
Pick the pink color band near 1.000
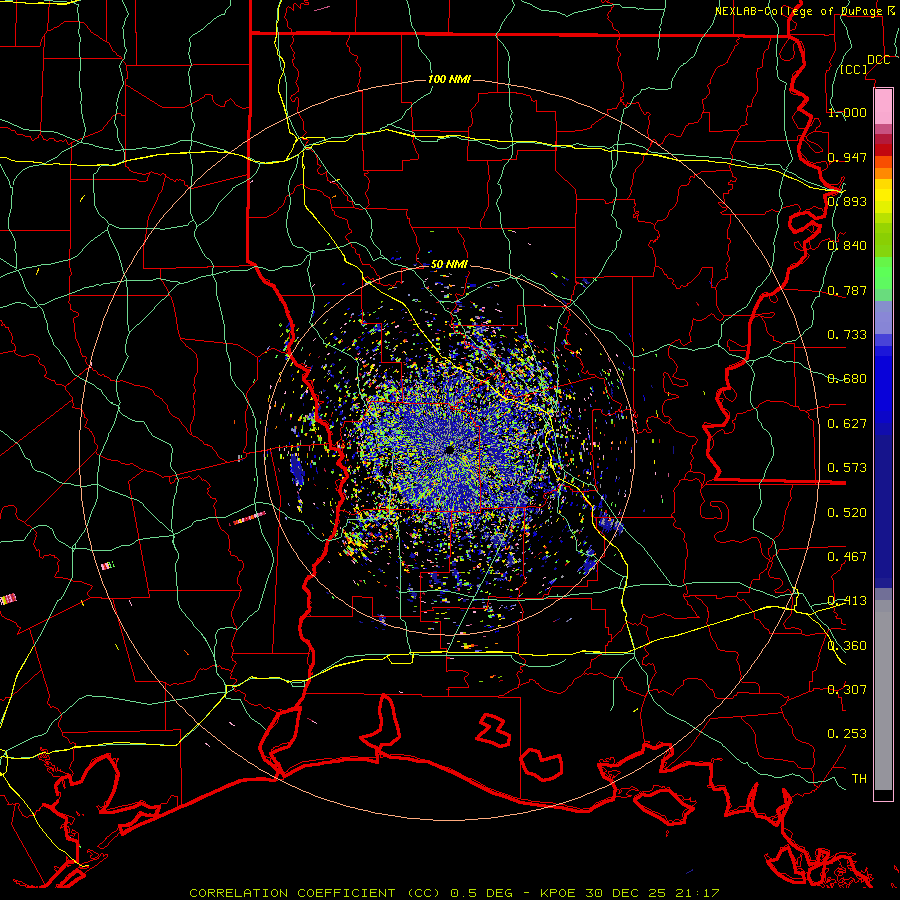(x=883, y=106)
